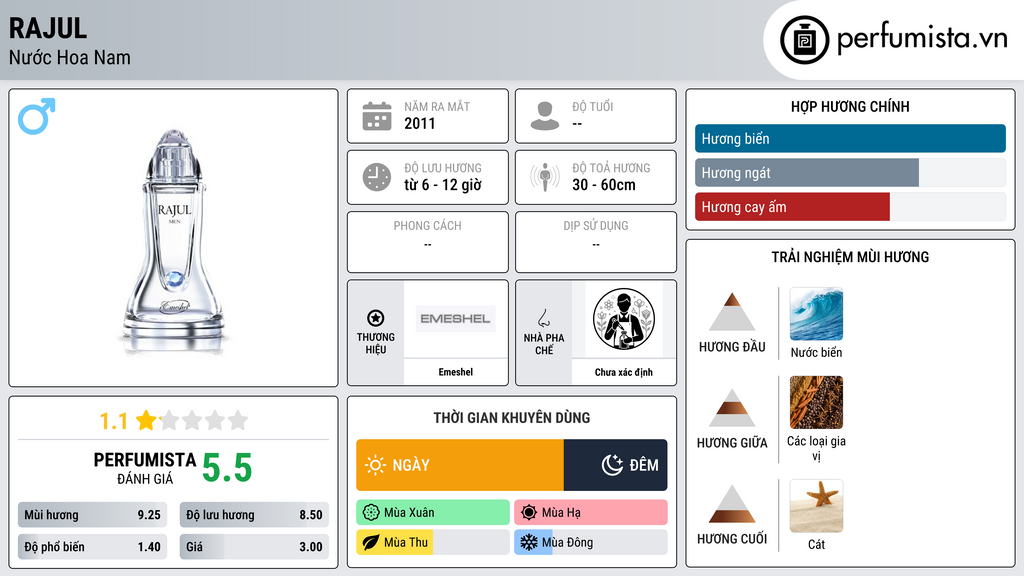
Task: Select the Ngày daytime segment
Action: point(460,465)
